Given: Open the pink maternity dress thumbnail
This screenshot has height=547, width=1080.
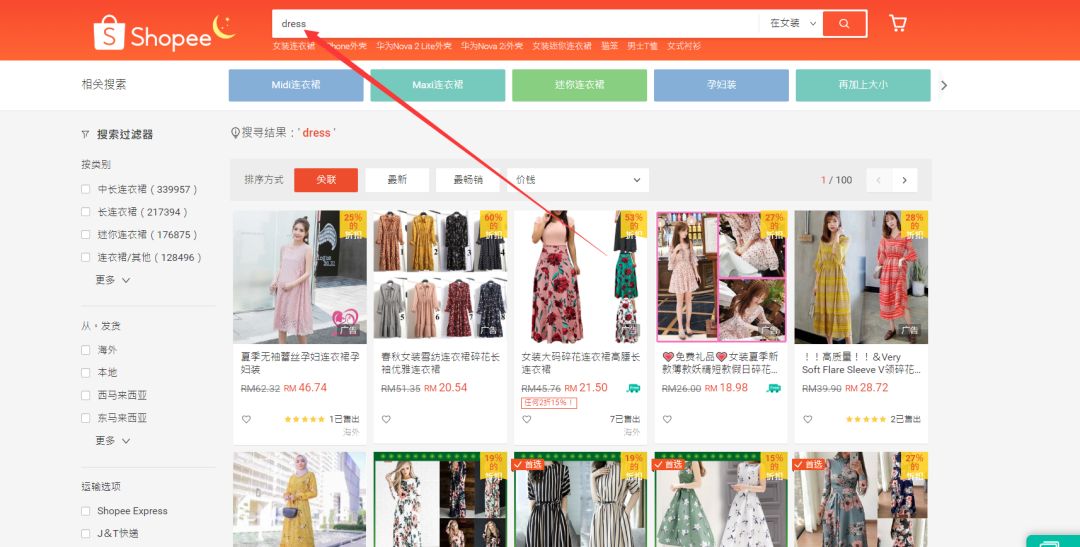Looking at the screenshot, I should (x=300, y=277).
